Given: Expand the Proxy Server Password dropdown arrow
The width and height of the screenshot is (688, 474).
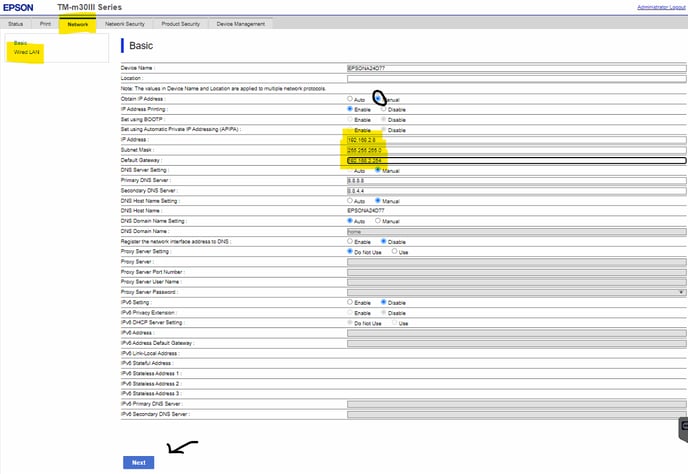Looking at the screenshot, I should pos(681,292).
